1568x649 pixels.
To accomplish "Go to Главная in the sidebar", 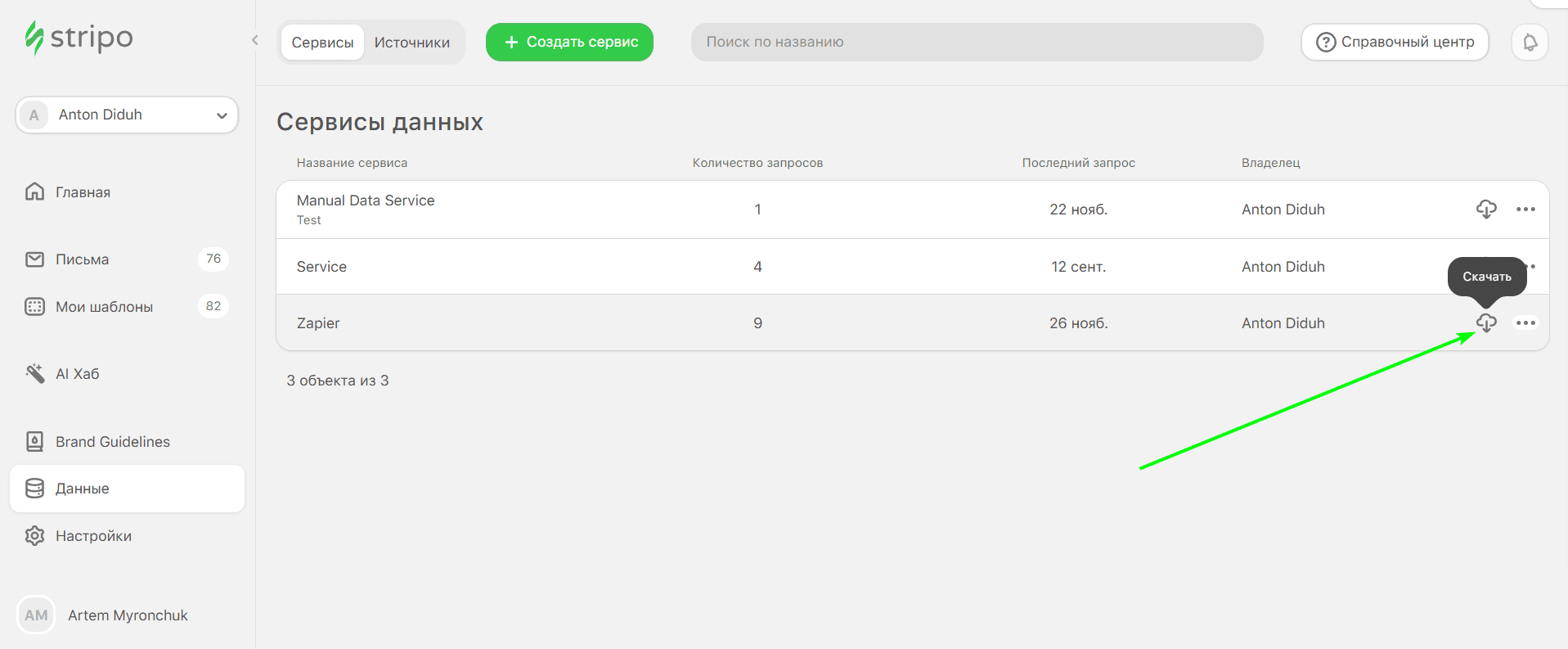I will click(x=83, y=192).
